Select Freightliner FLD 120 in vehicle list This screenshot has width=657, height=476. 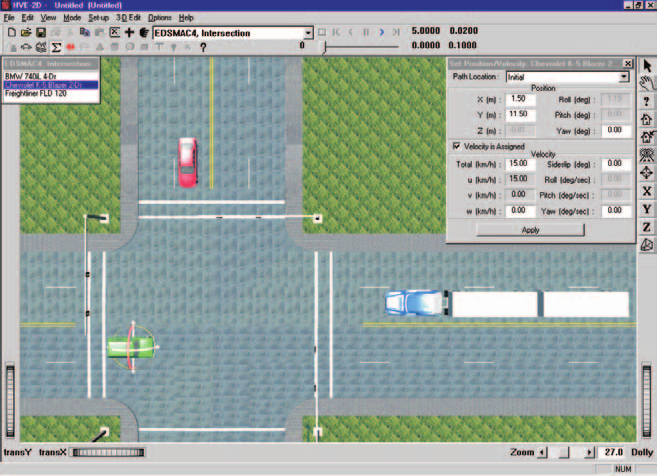[x=51, y=93]
